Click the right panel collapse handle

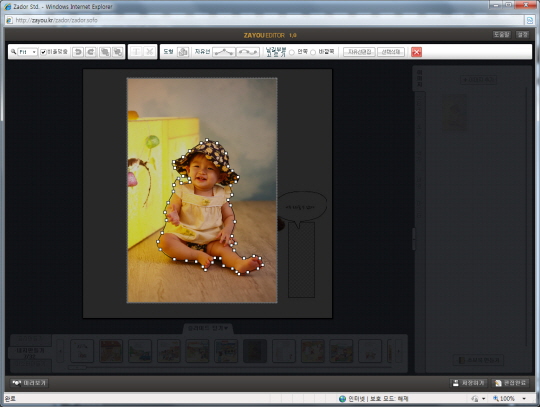[x=414, y=239]
